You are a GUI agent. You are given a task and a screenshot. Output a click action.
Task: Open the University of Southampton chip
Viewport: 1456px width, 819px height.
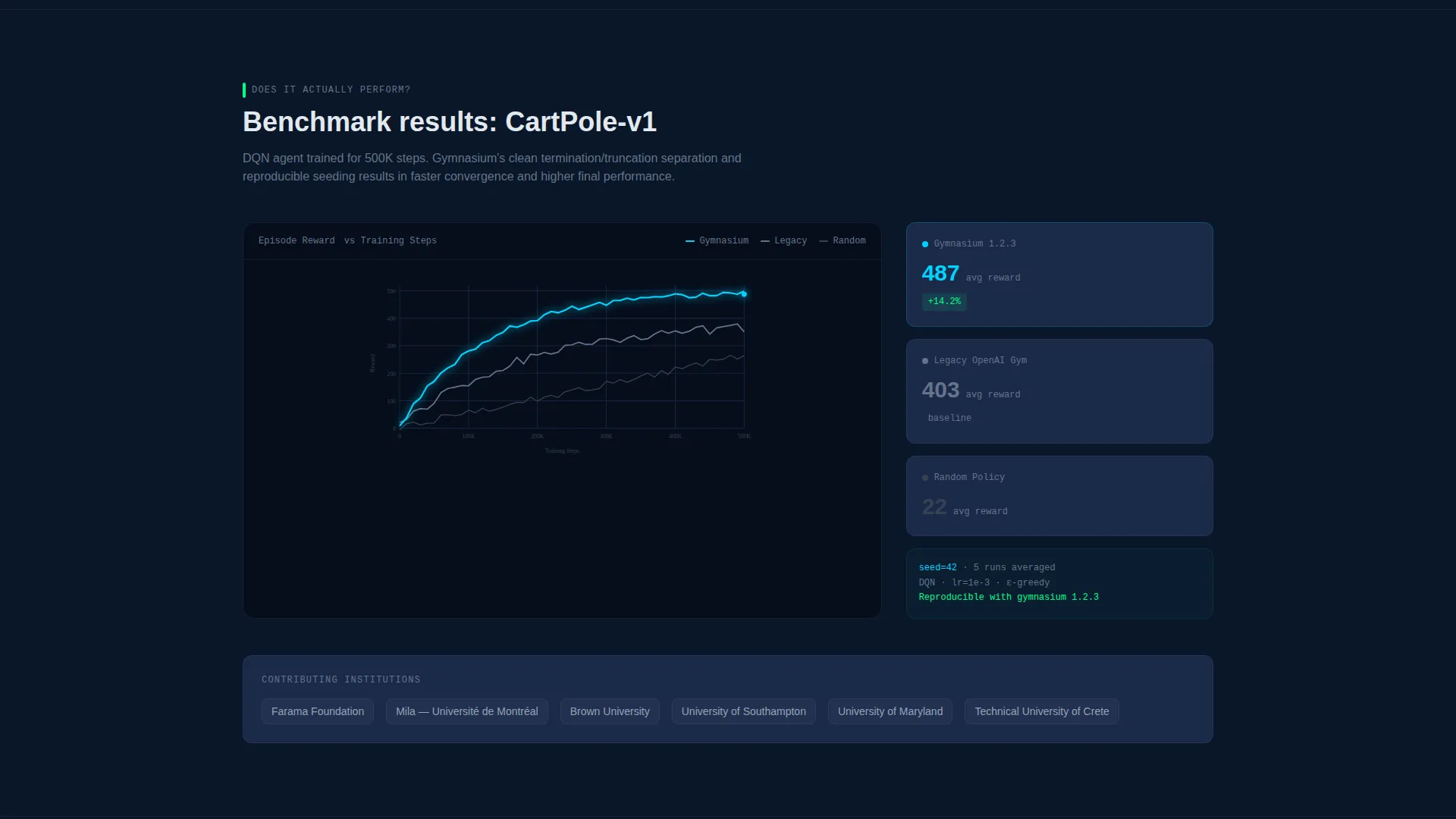(x=743, y=711)
